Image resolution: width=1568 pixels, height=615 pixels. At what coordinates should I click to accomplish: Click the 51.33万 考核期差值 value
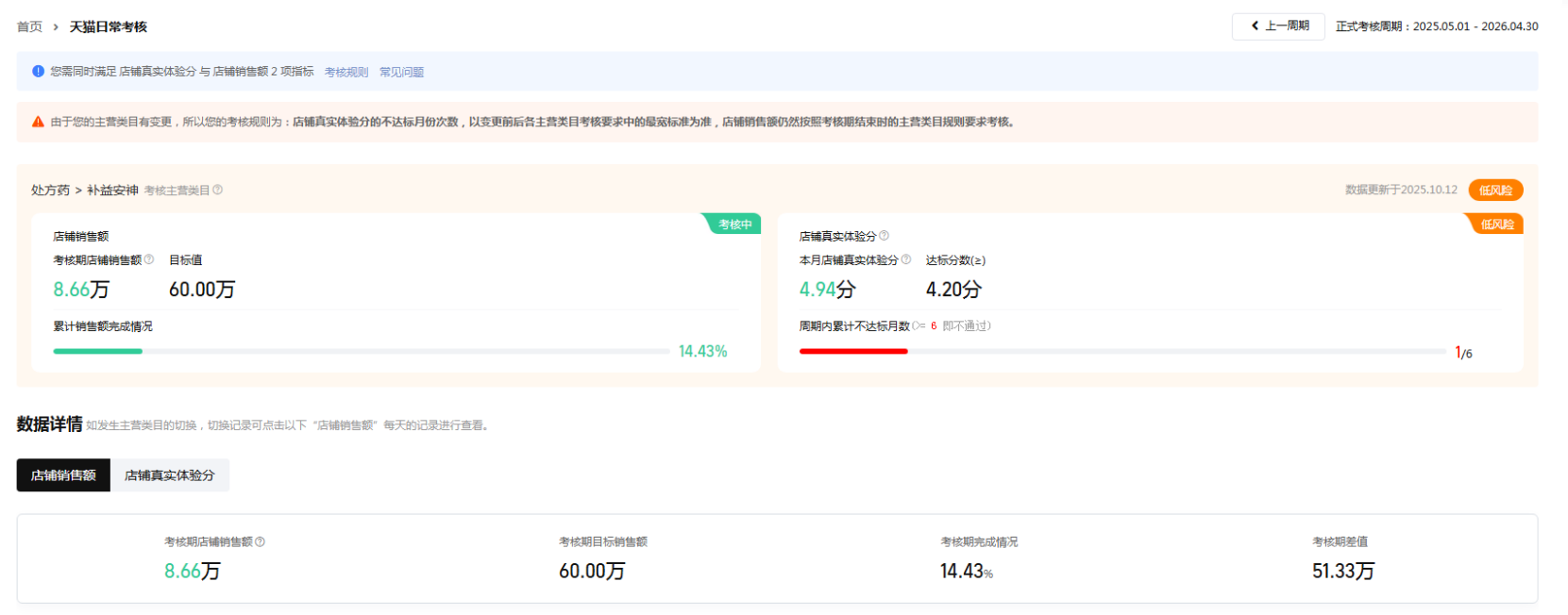1342,571
